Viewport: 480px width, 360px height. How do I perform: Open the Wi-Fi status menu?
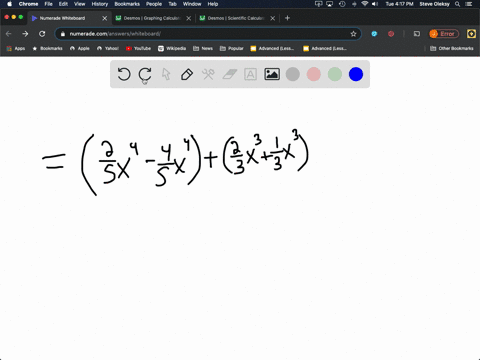click(365, 4)
